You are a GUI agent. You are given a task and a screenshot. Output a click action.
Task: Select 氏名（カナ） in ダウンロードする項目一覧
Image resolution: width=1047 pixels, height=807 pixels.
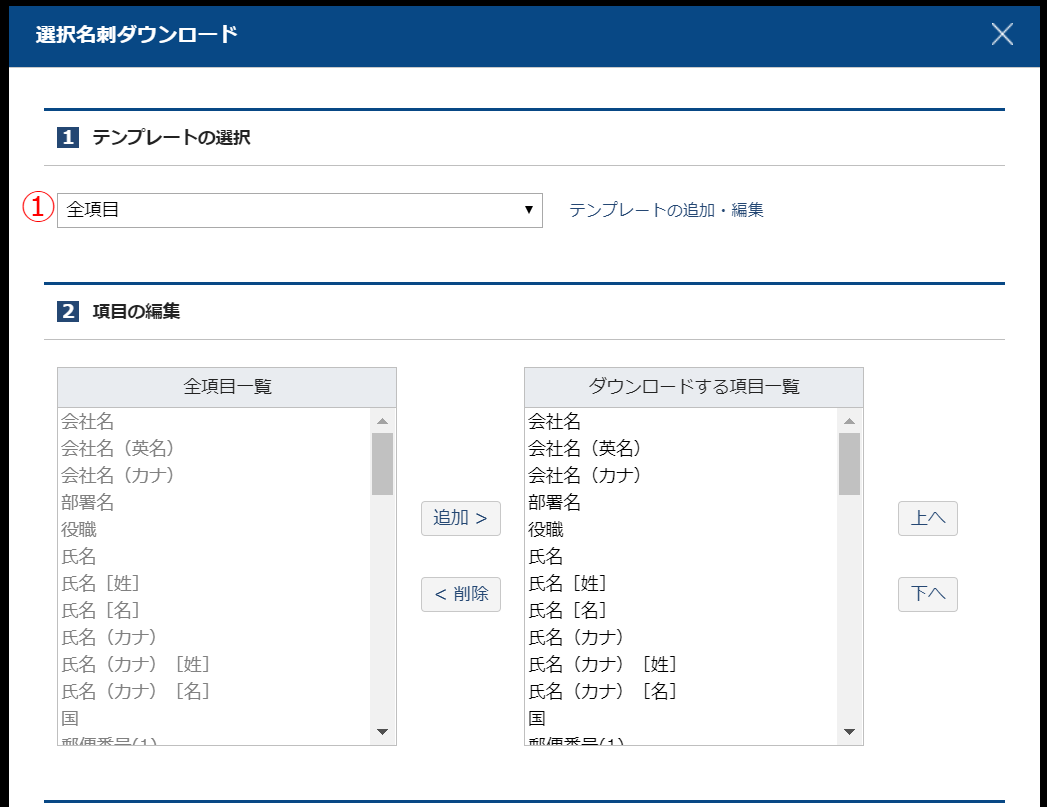tap(576, 637)
